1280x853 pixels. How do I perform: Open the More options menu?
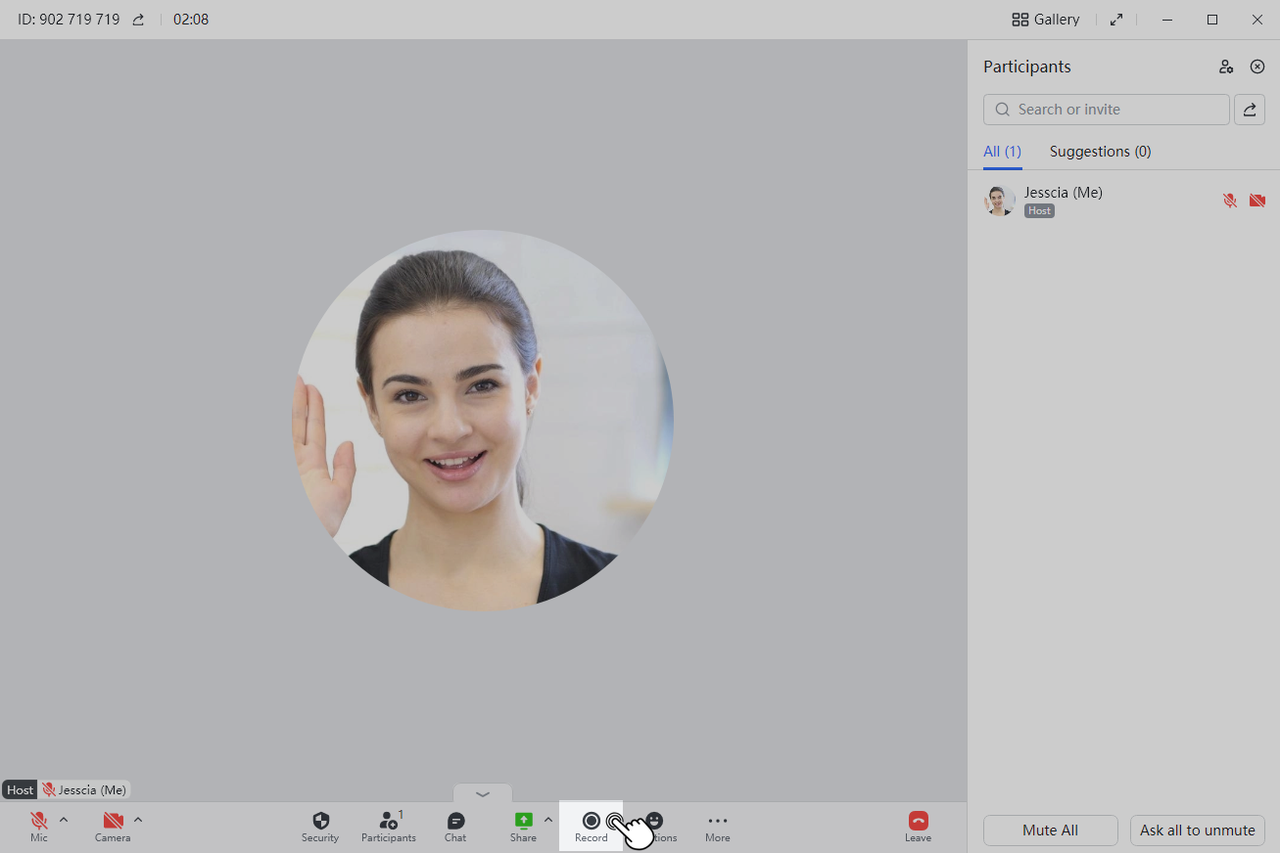[x=717, y=826]
